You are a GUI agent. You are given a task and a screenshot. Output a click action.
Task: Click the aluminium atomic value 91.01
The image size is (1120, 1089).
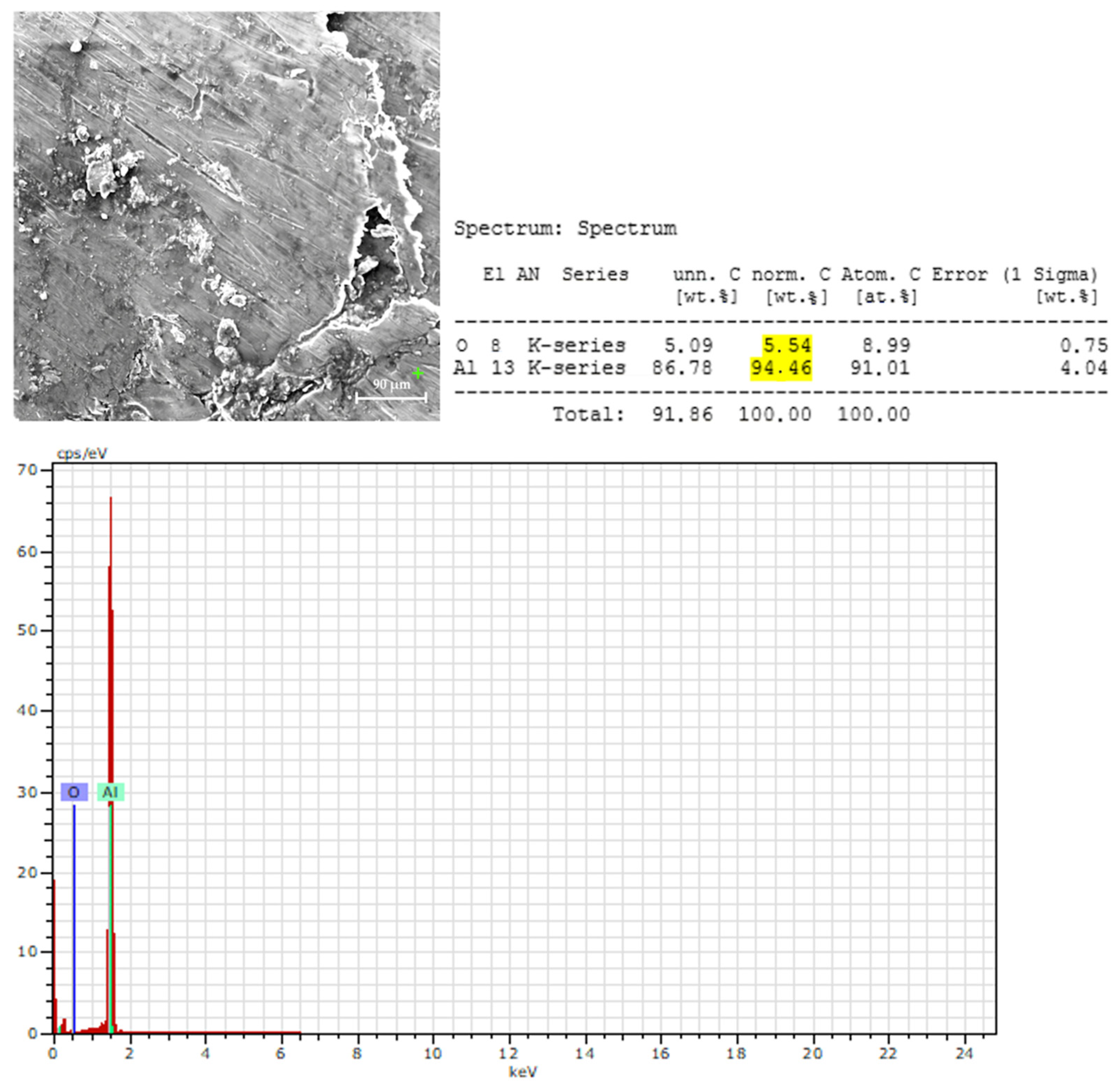tap(880, 368)
